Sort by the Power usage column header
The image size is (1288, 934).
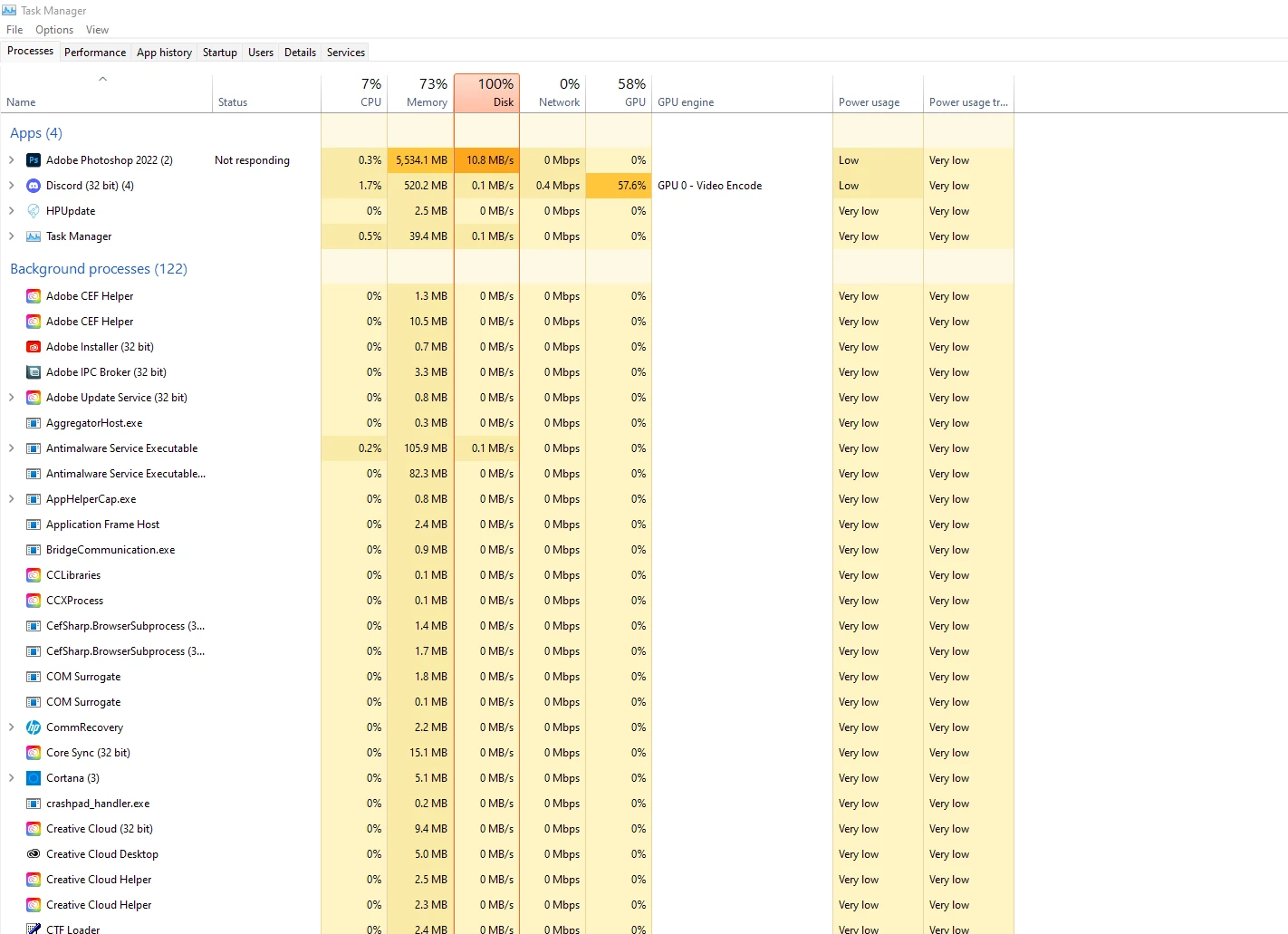point(878,93)
